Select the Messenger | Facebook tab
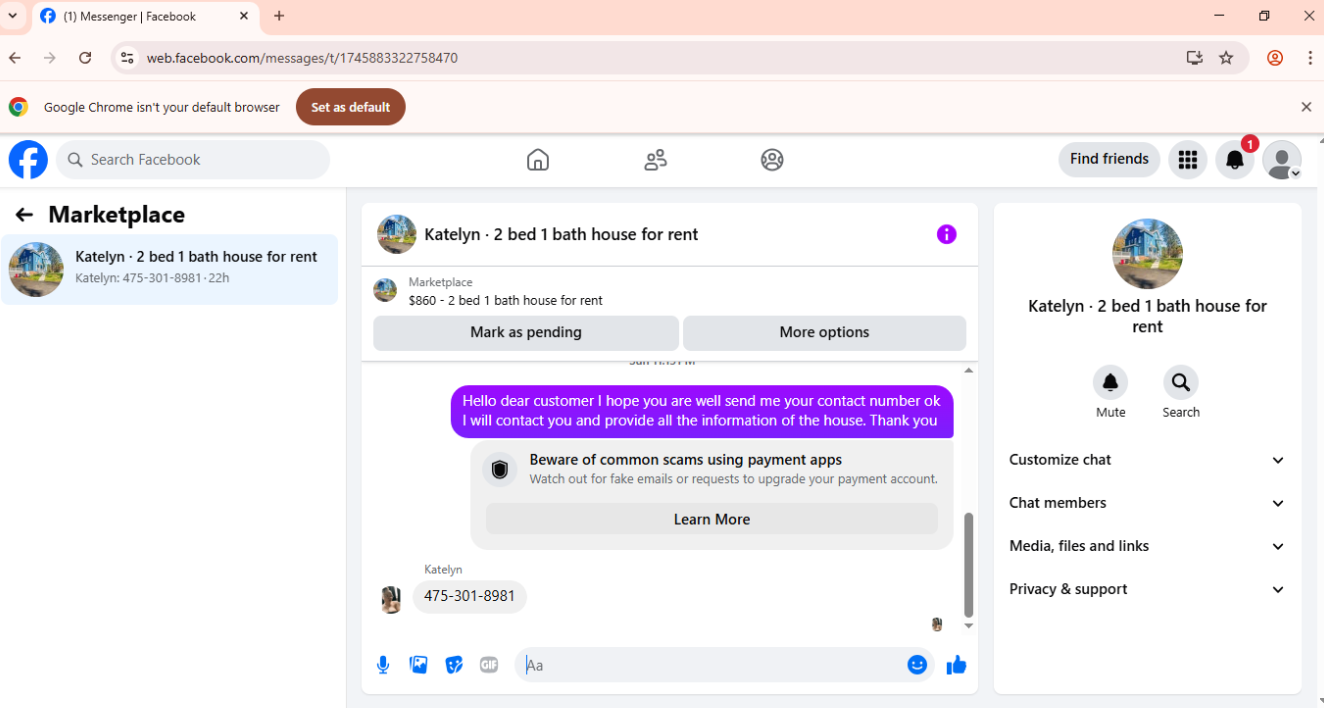 (146, 16)
